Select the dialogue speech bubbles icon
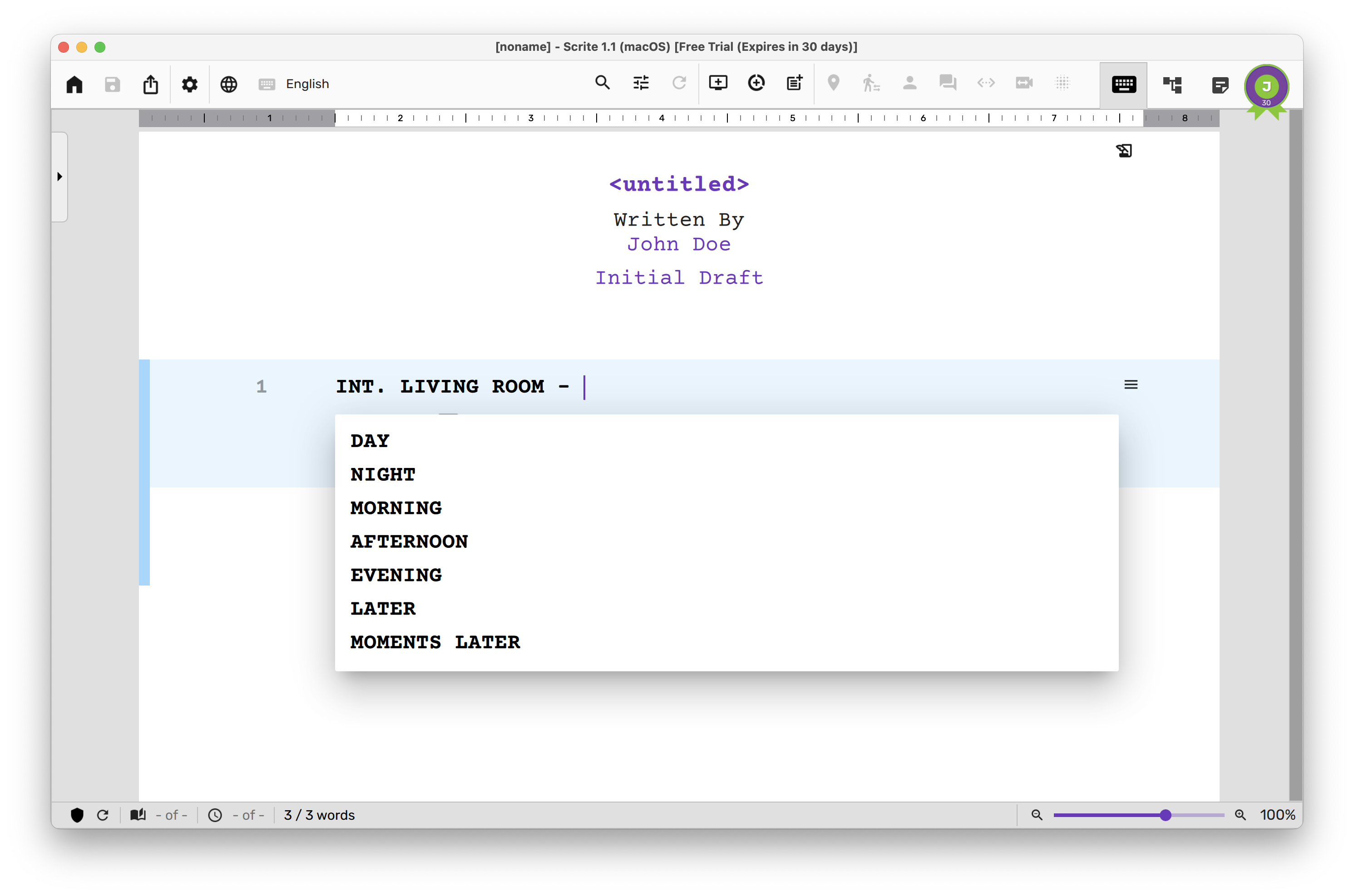1354x896 pixels. [948, 83]
